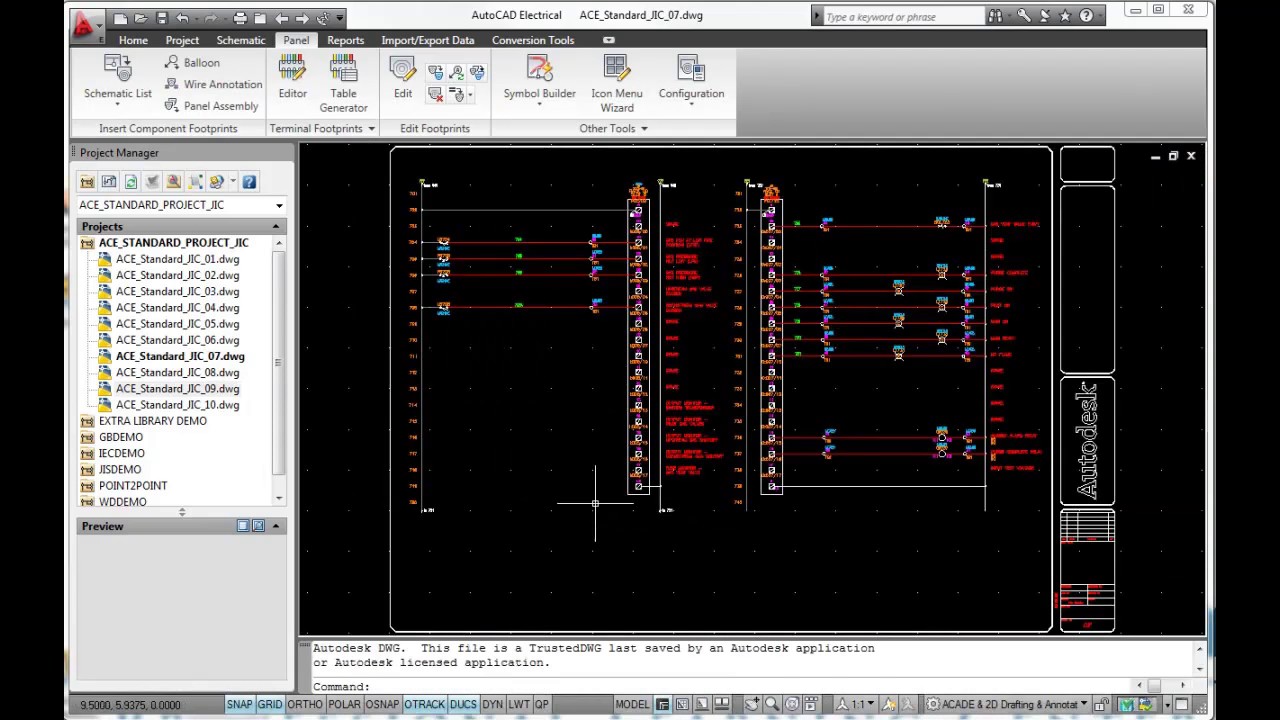The height and width of the screenshot is (720, 1280).
Task: Toggle QP quick properties
Action: (x=542, y=705)
